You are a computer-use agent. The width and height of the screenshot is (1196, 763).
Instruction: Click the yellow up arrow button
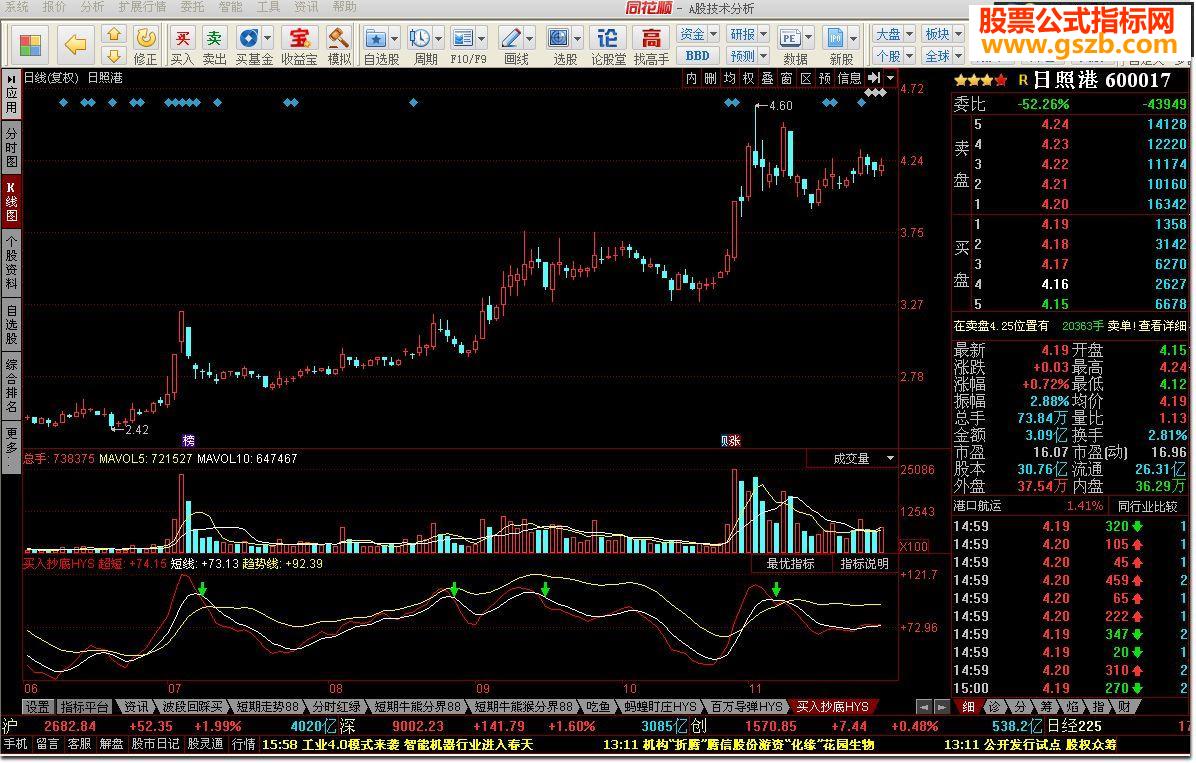pyautogui.click(x=114, y=34)
